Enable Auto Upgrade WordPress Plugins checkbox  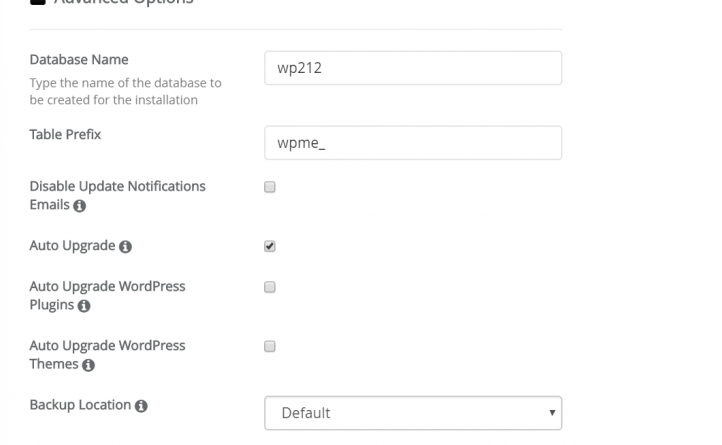pos(270,287)
